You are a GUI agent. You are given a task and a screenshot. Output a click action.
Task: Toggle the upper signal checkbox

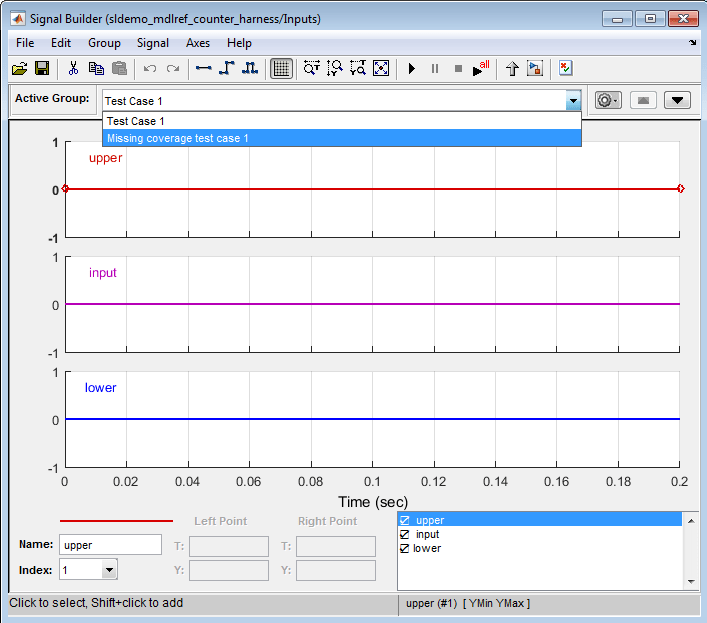pyautogui.click(x=405, y=520)
